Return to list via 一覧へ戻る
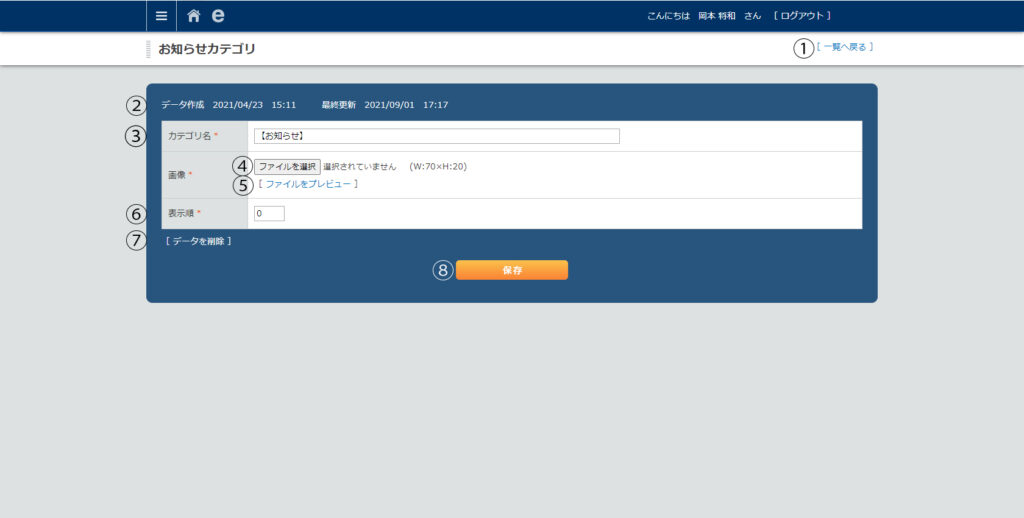Image resolution: width=1024 pixels, height=518 pixels. pyautogui.click(x=845, y=47)
